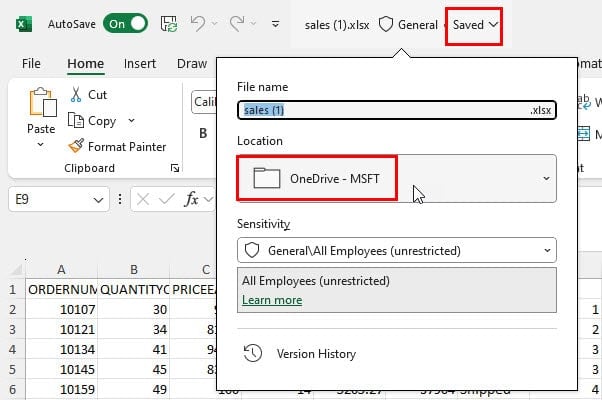The width and height of the screenshot is (602, 400).
Task: Open the Clipboard dialog launcher
Action: 175,168
